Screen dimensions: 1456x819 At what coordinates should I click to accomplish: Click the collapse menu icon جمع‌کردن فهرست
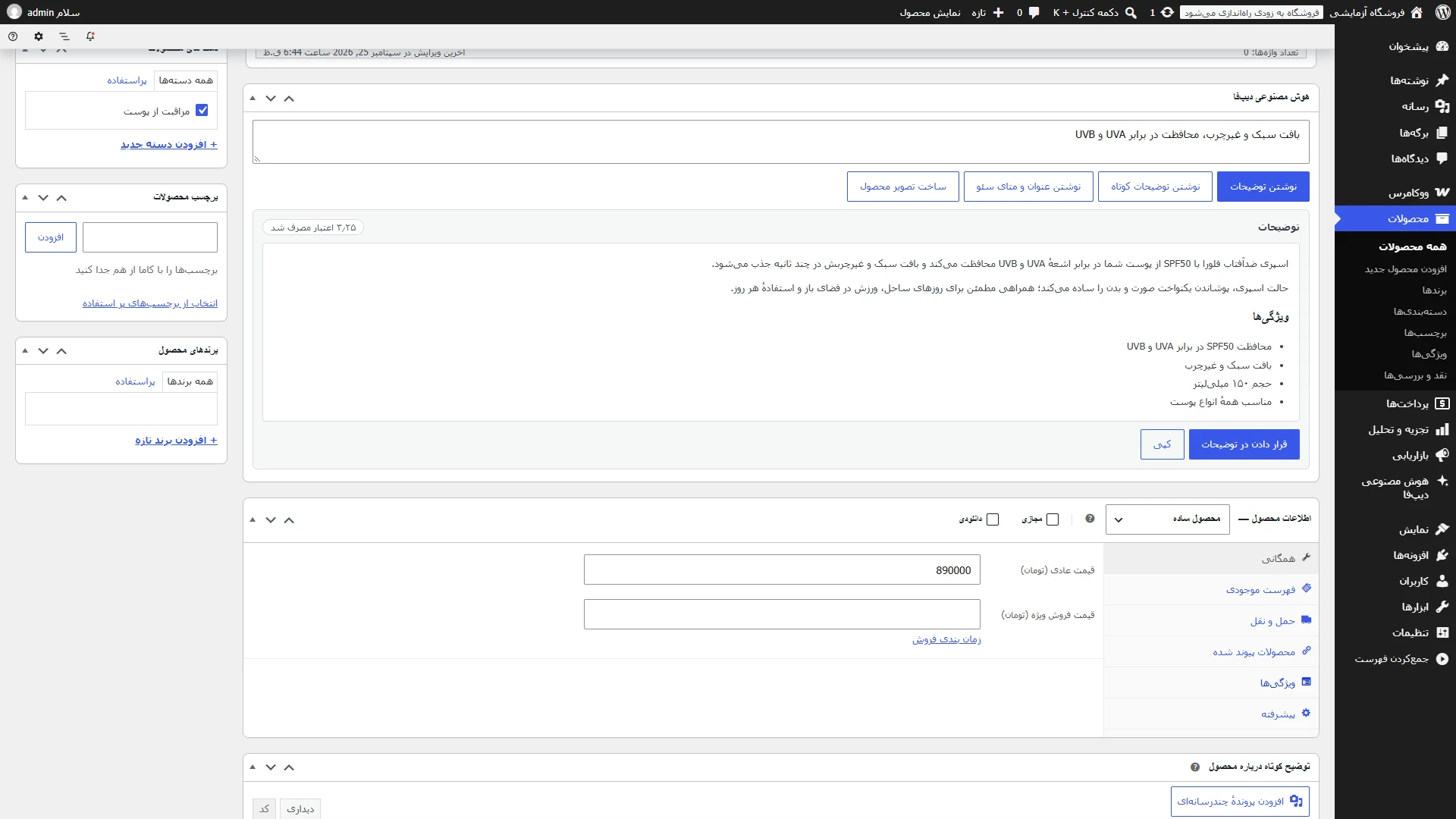[x=1442, y=659]
